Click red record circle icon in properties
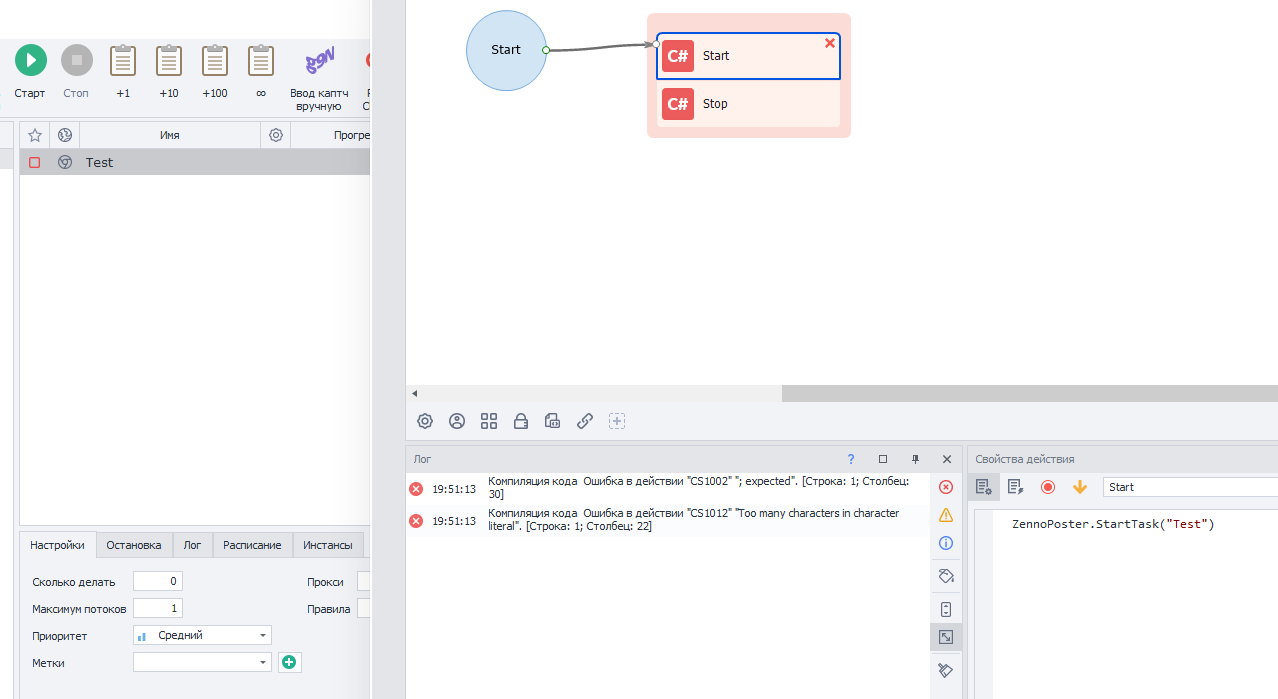The width and height of the screenshot is (1278, 699). (1048, 487)
